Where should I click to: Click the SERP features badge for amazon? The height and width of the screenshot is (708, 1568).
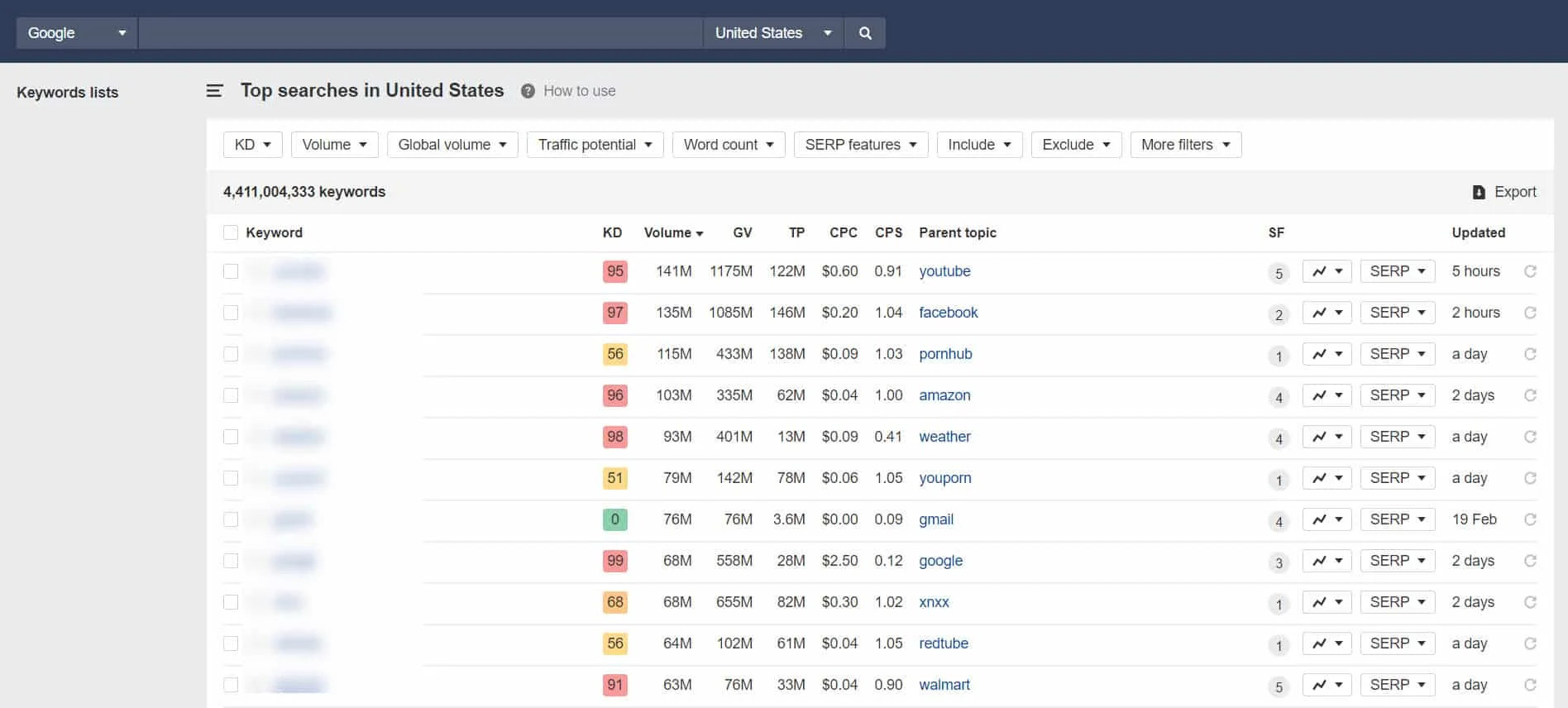point(1279,397)
